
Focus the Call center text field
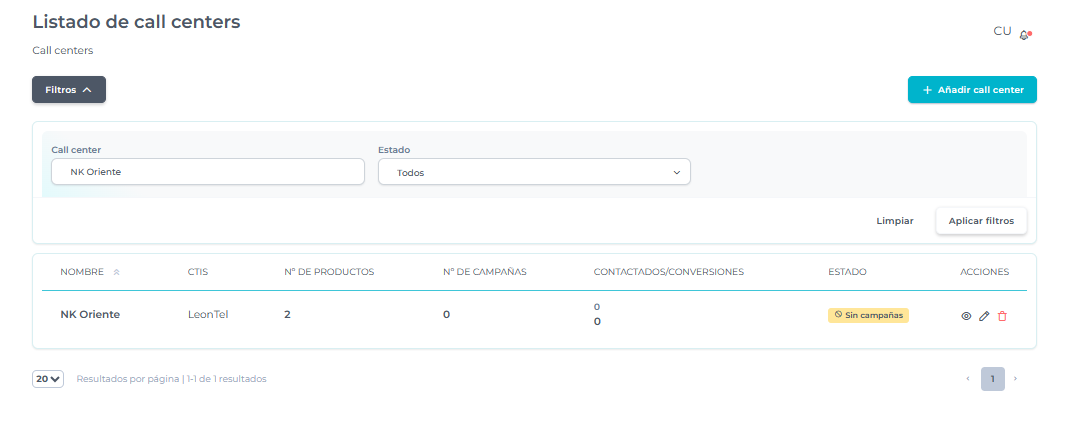tap(208, 172)
